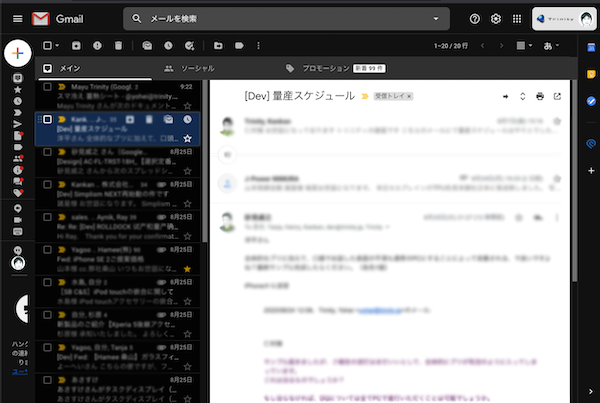Remove the 受信トレイ label from conversation
The width and height of the screenshot is (600, 403).
click(x=411, y=96)
